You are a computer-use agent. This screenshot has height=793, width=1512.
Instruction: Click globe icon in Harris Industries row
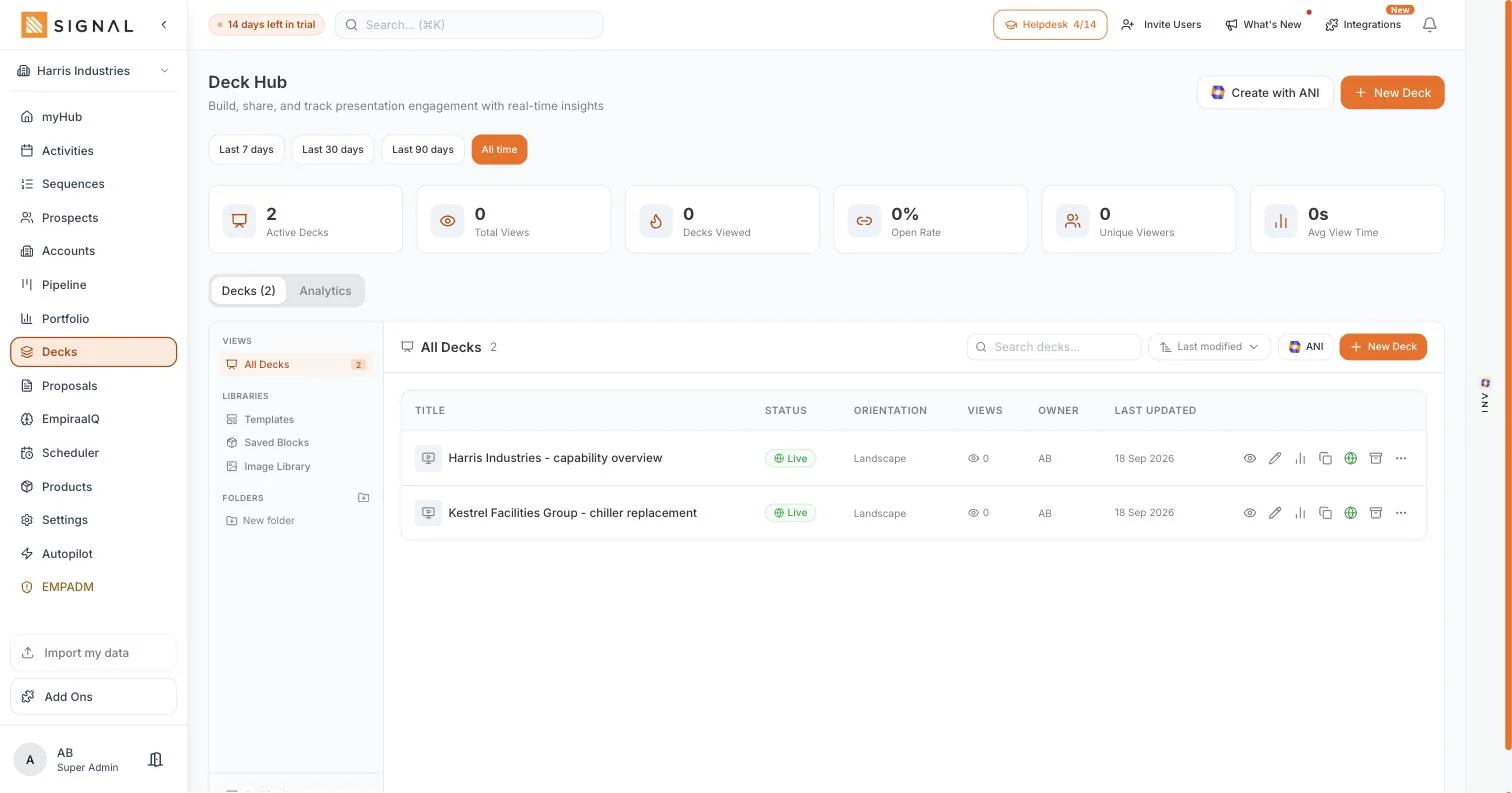(x=1350, y=458)
